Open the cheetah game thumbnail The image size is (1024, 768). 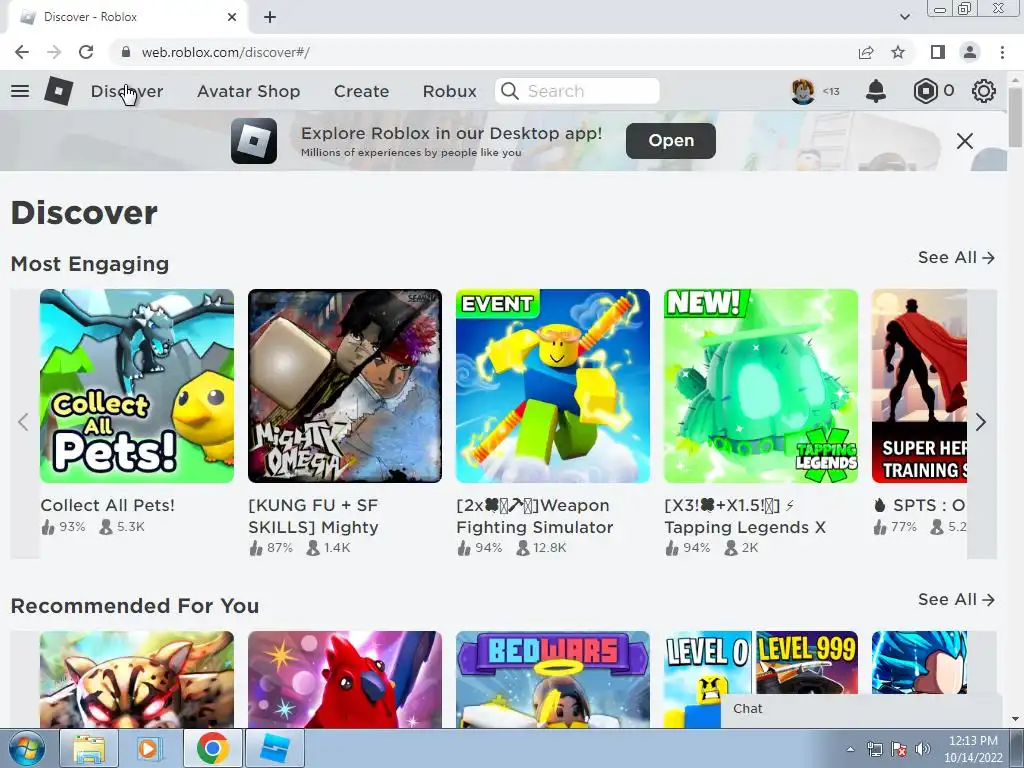(137, 679)
